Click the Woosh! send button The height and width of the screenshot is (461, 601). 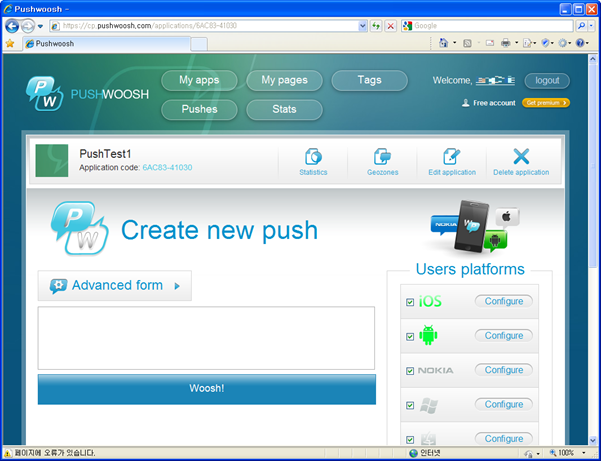tap(207, 389)
